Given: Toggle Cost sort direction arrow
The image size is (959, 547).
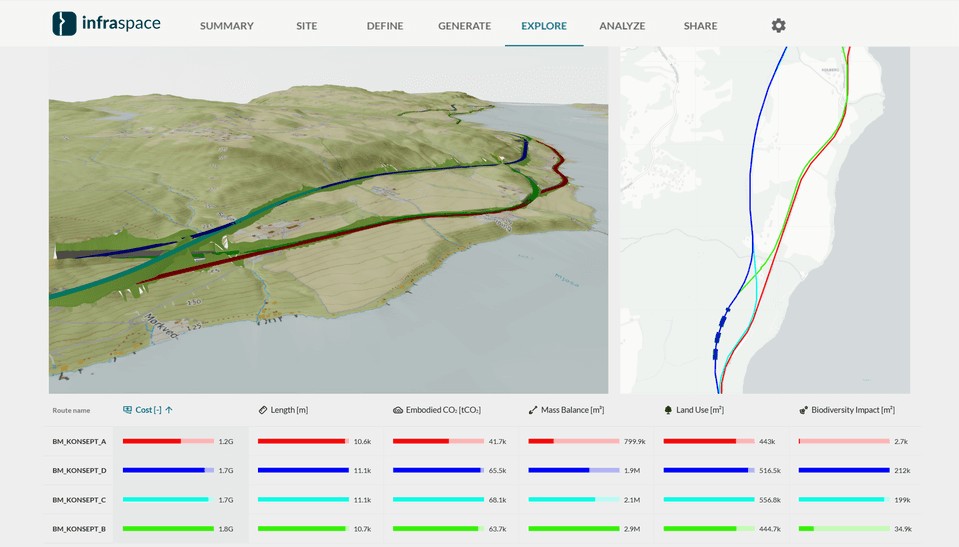Looking at the screenshot, I should pyautogui.click(x=169, y=410).
